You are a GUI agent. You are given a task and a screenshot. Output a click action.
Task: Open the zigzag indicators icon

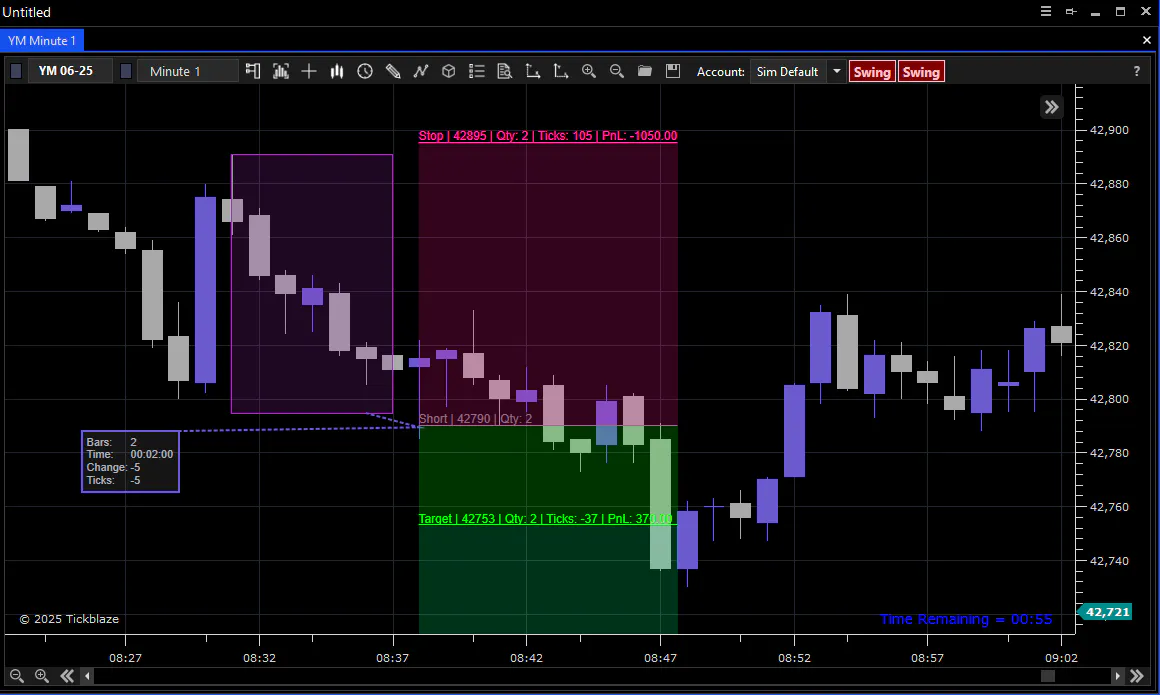(x=421, y=71)
